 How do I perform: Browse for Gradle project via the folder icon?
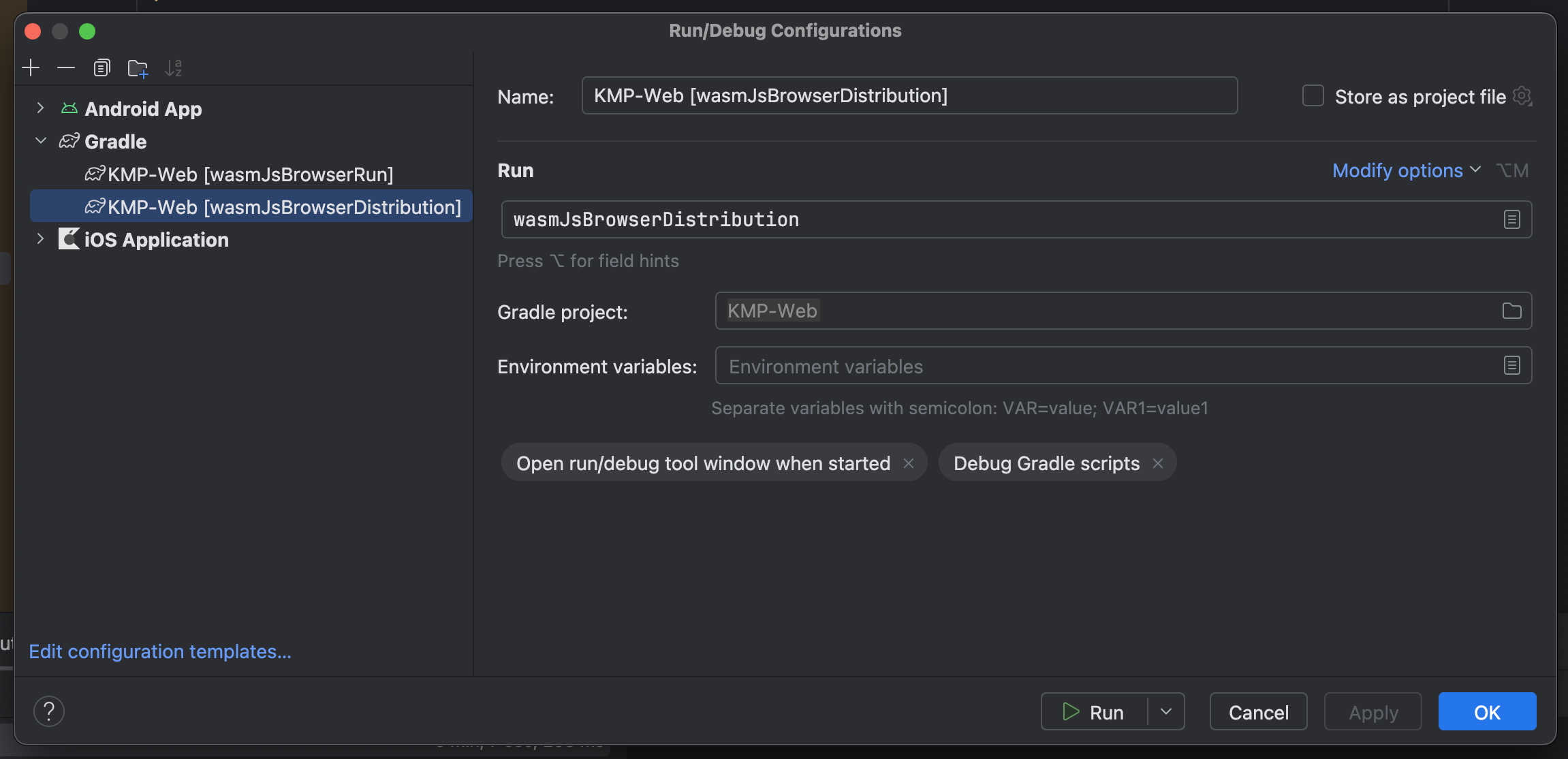tap(1511, 311)
